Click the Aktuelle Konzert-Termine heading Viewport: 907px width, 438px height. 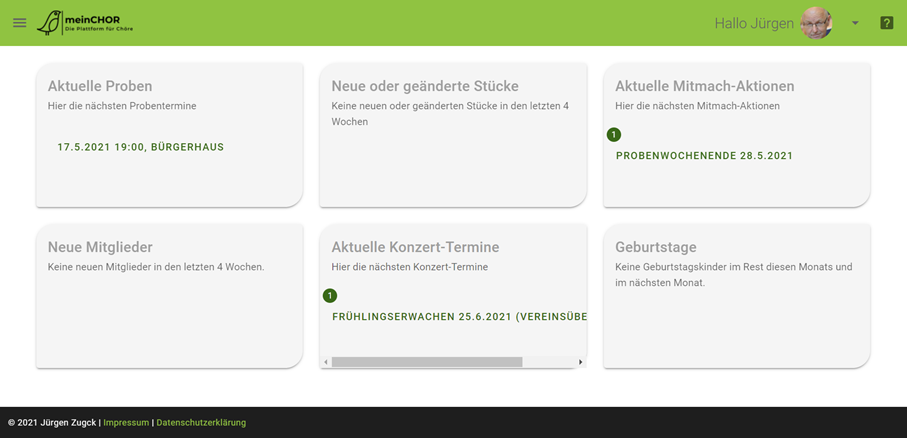click(415, 247)
